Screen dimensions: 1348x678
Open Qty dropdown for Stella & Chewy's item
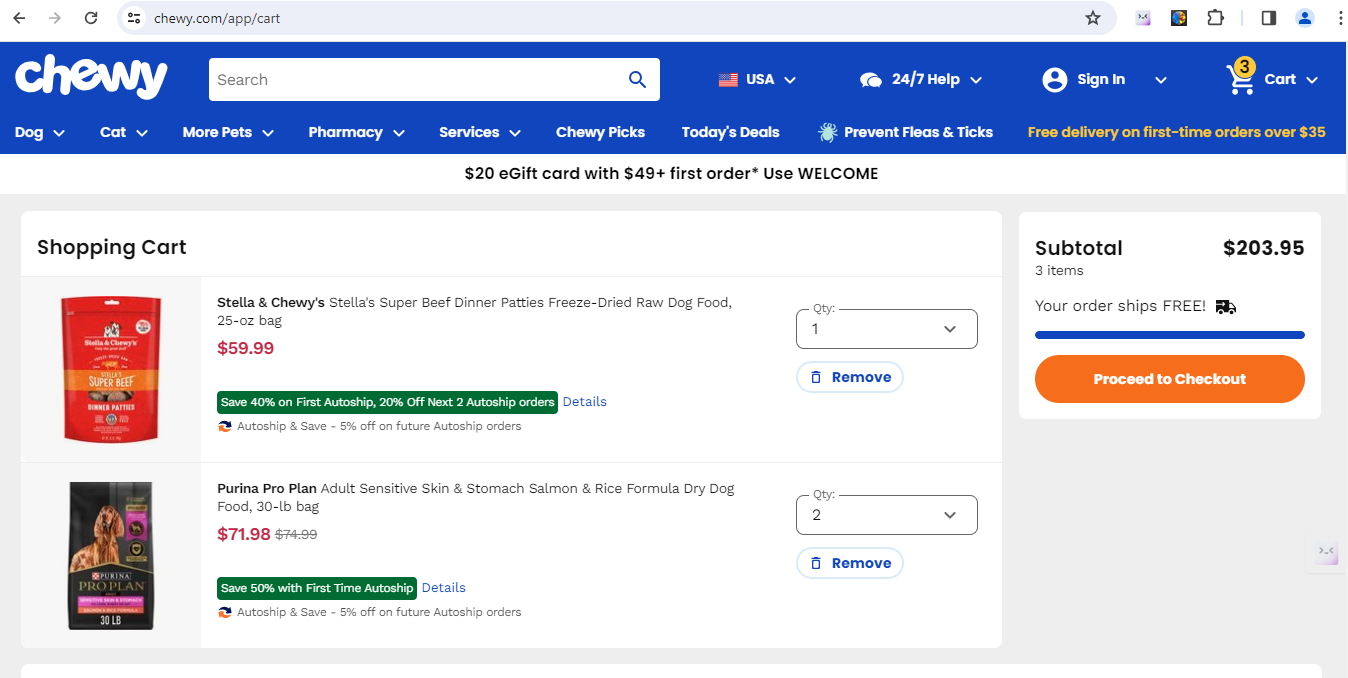click(x=887, y=329)
